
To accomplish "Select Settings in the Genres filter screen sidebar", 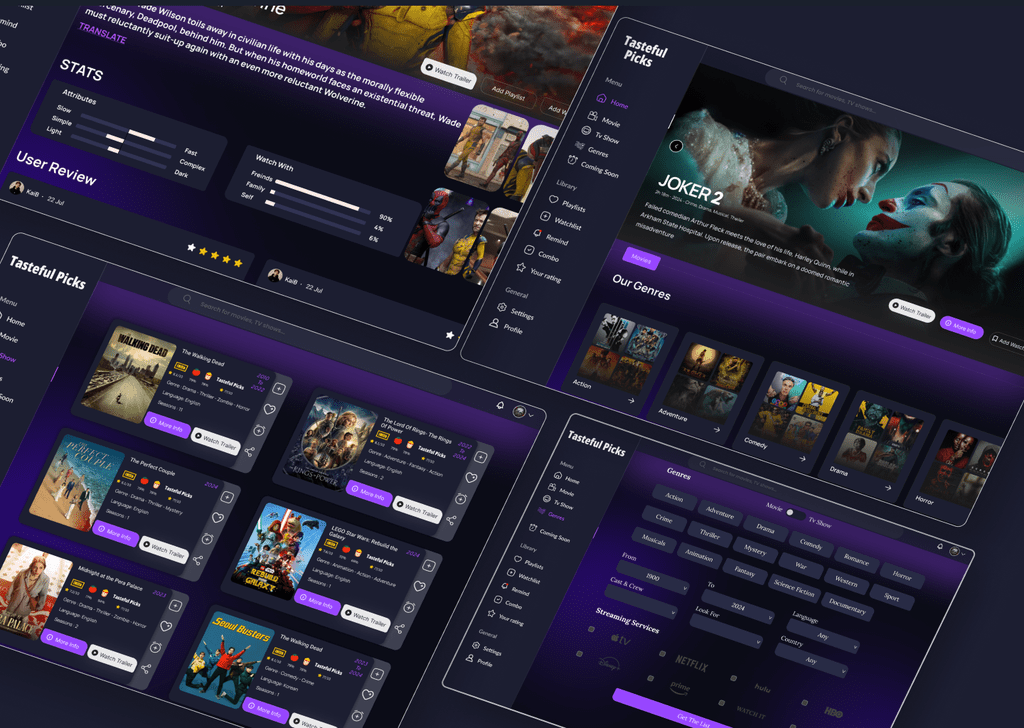I will click(487, 648).
